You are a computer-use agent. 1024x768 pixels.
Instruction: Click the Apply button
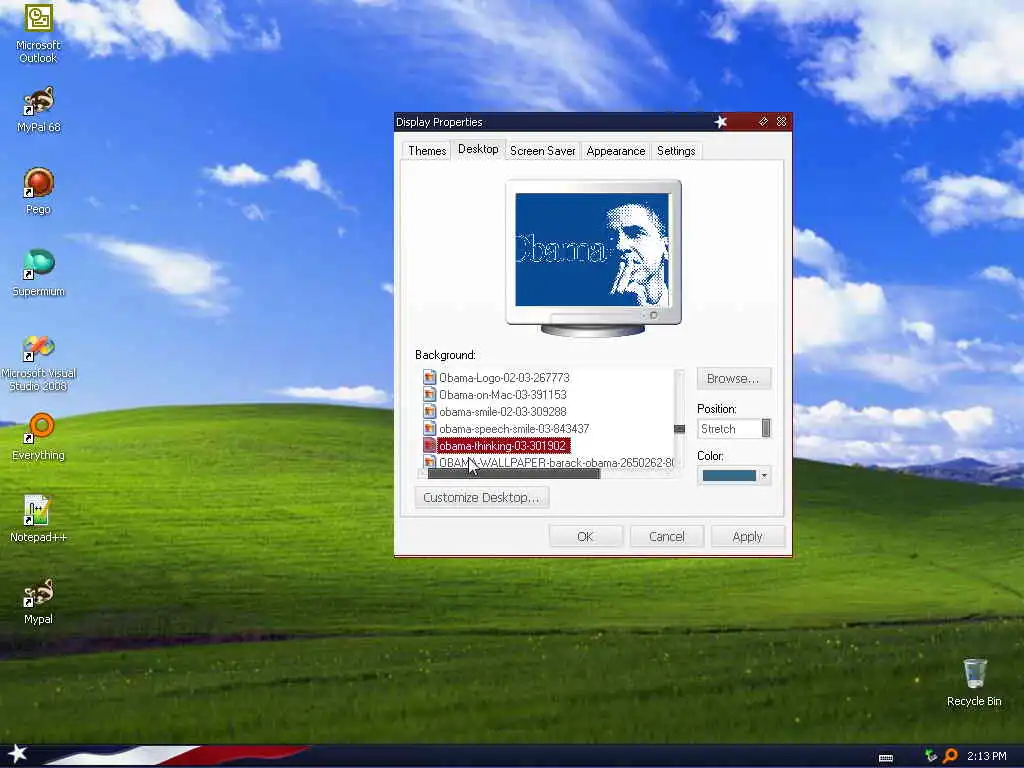tap(747, 536)
